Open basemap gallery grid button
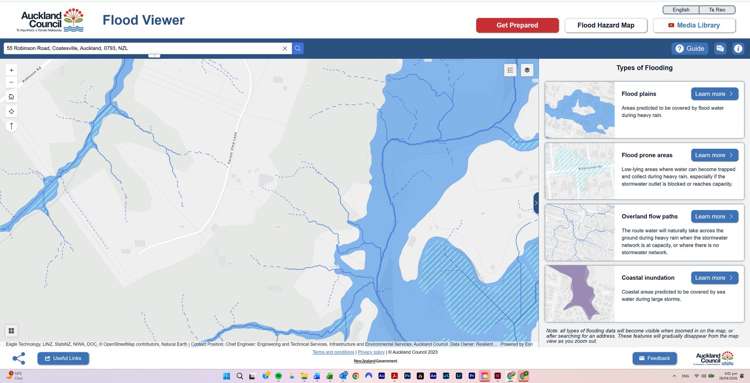The width and height of the screenshot is (750, 383). tap(11, 330)
